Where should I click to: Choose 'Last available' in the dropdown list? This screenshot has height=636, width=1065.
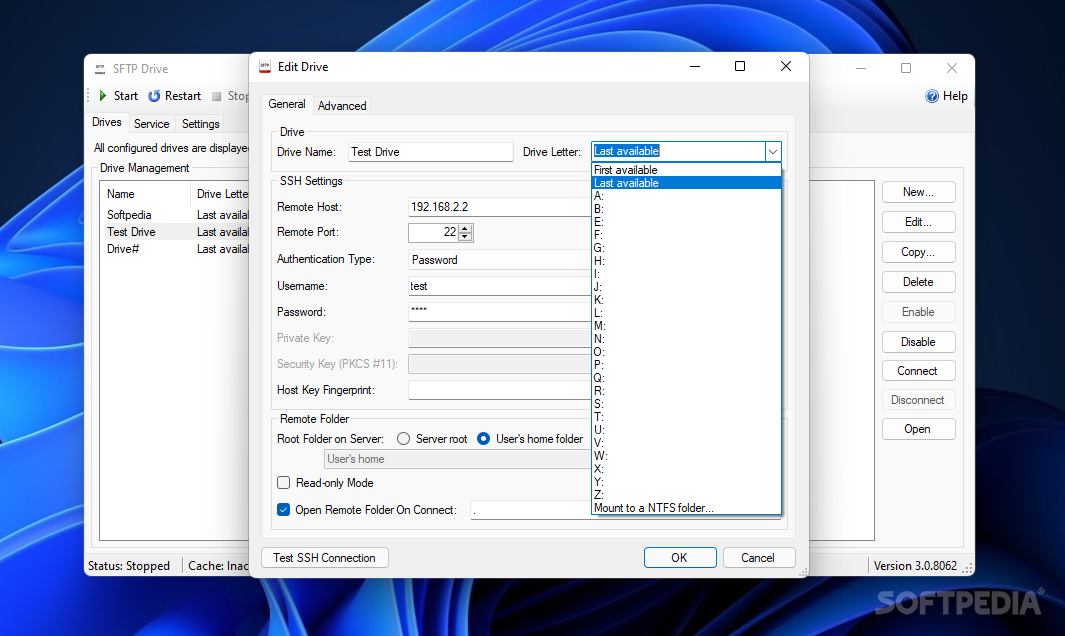686,183
